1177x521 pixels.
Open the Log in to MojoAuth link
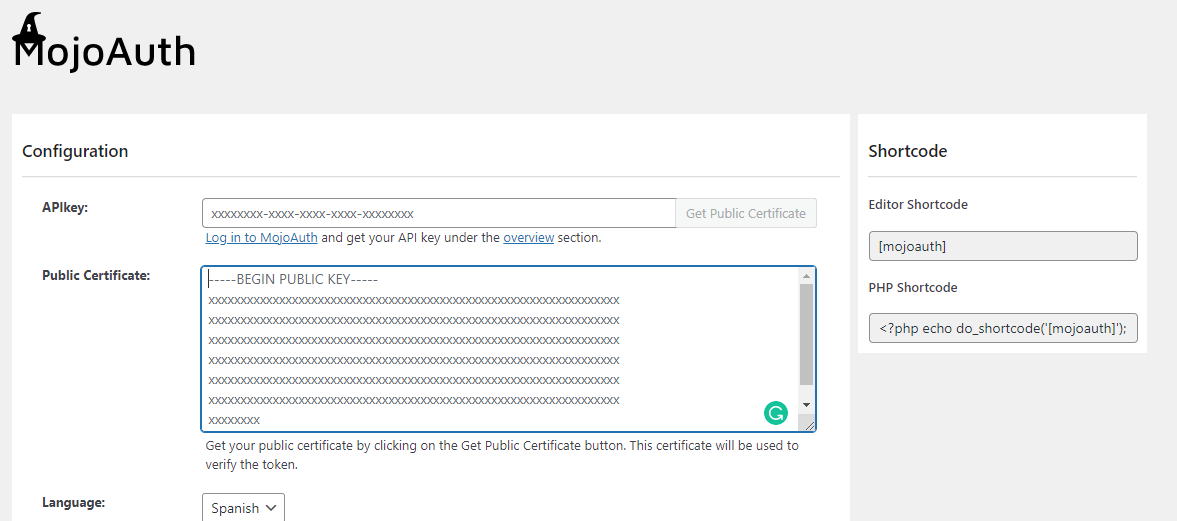click(261, 238)
